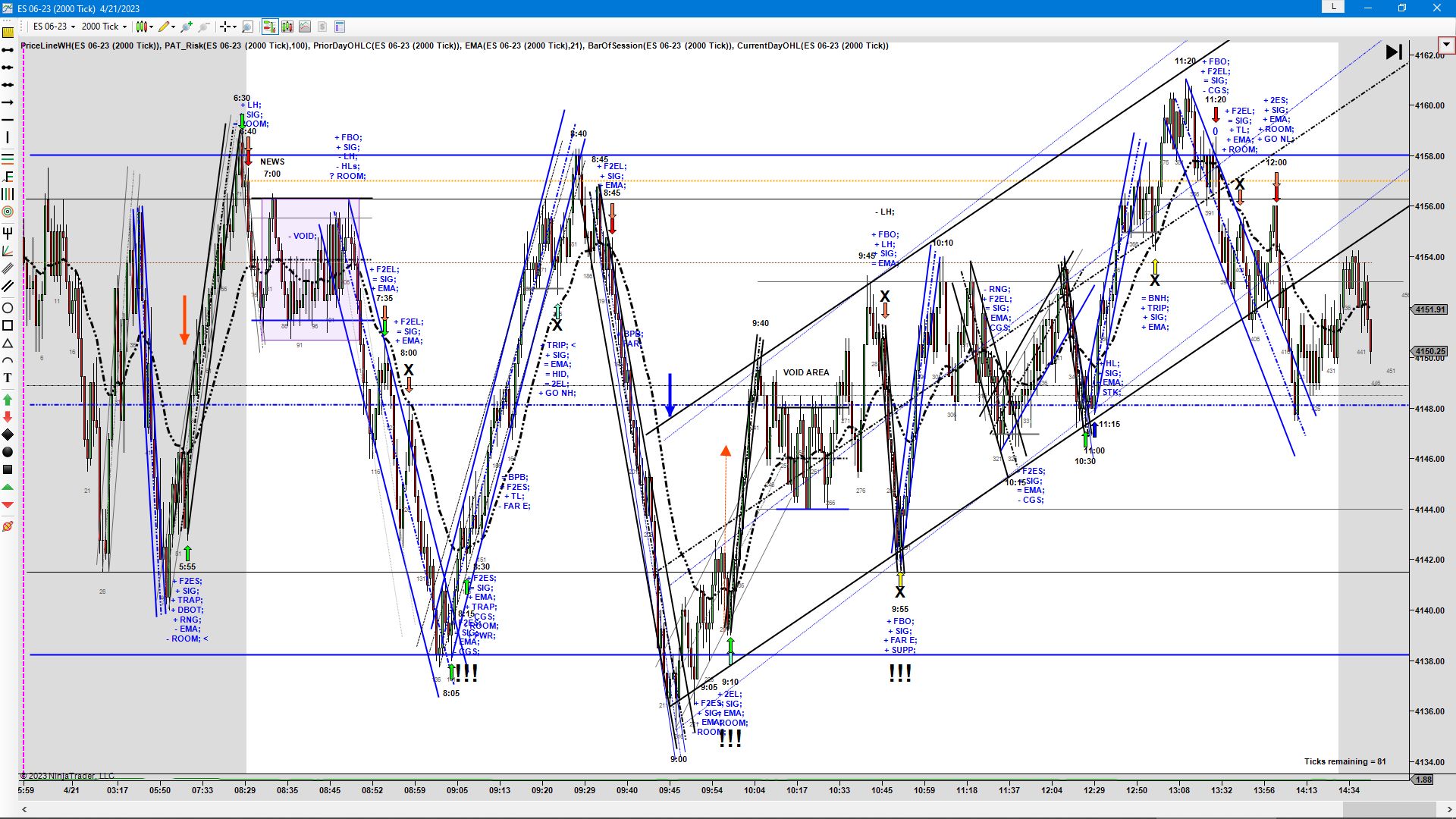Click the 4162.00 price axis label
This screenshot has height=819, width=1456.
tap(1429, 55)
